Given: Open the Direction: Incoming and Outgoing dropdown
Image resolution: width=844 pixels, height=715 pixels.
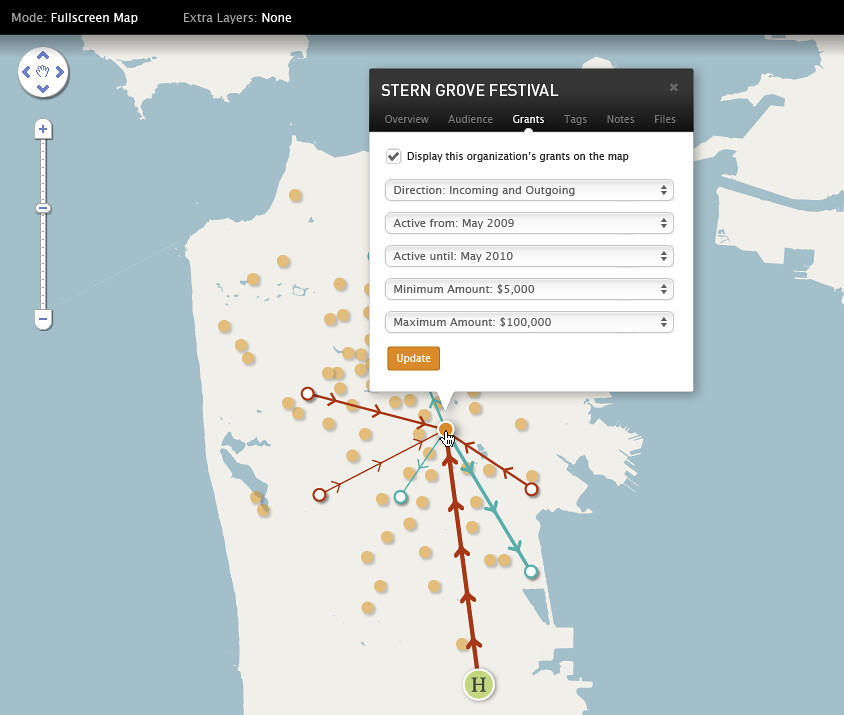Looking at the screenshot, I should point(529,190).
